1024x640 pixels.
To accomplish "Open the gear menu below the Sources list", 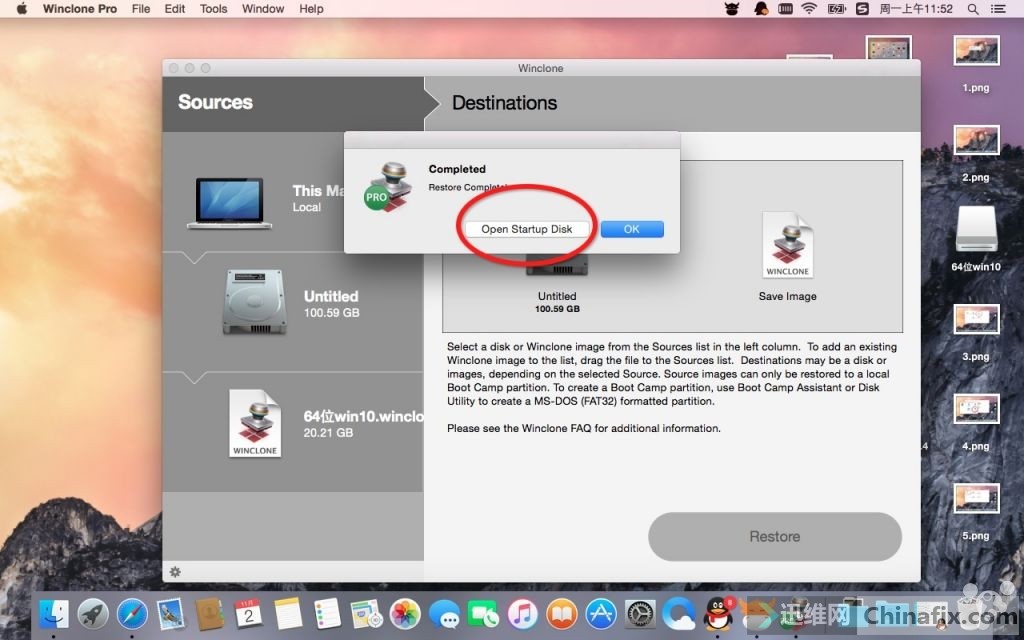I will [175, 572].
